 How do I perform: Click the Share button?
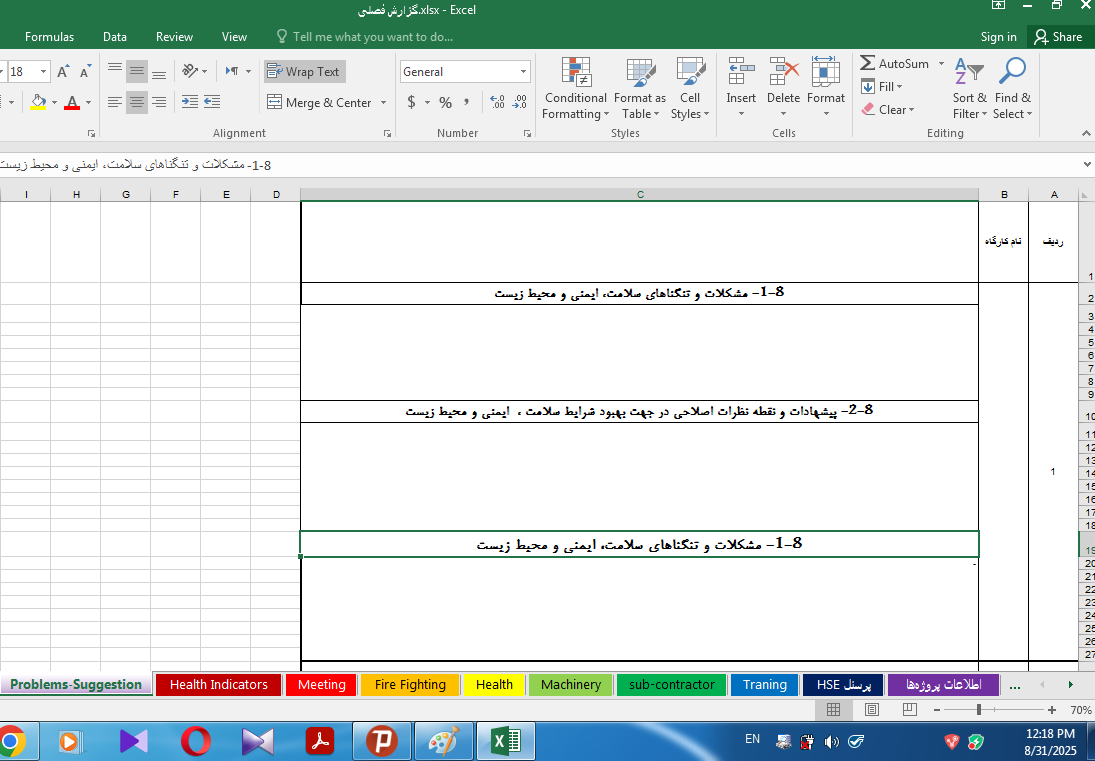tap(1058, 37)
